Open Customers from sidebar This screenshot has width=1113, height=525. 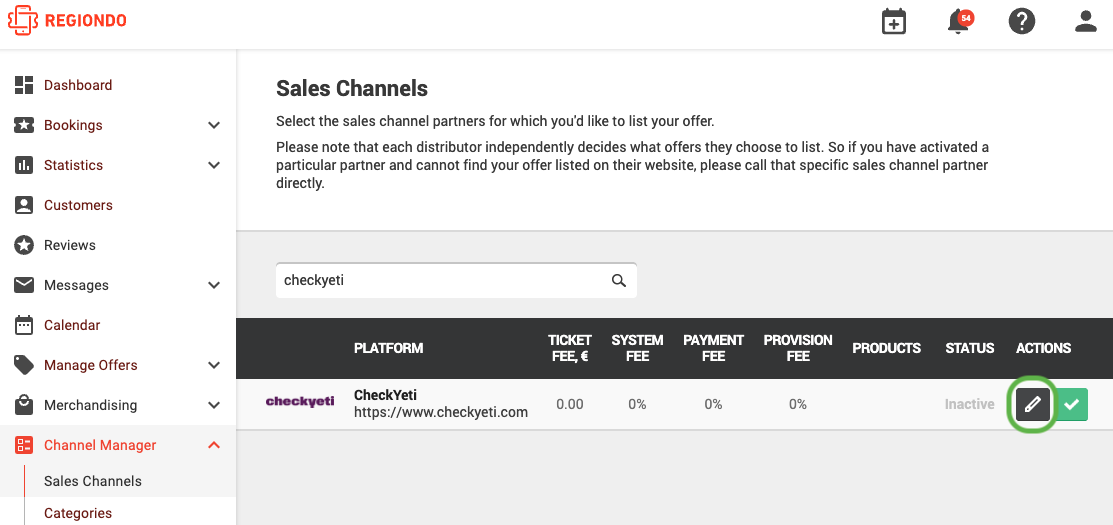tap(78, 205)
